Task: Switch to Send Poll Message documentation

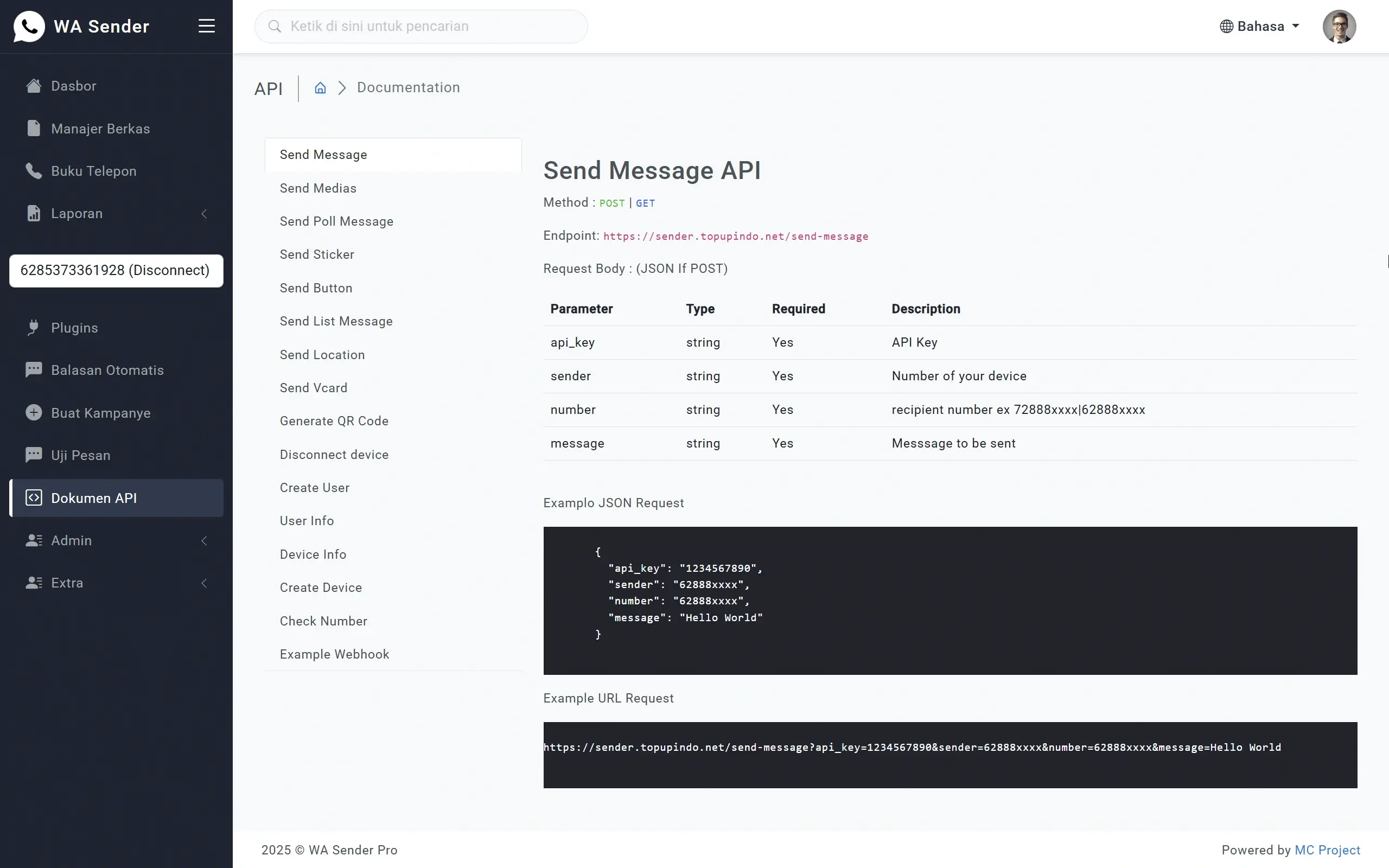Action: (x=336, y=221)
